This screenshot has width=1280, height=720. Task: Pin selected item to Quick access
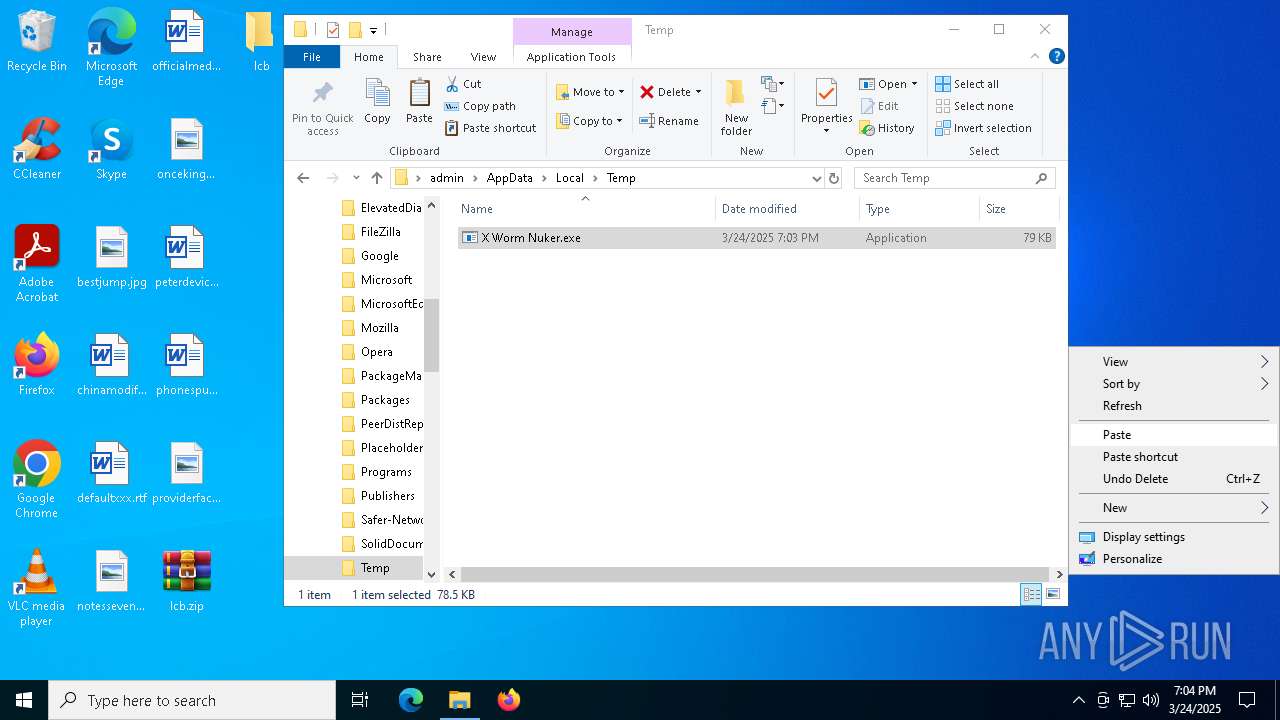[x=322, y=108]
